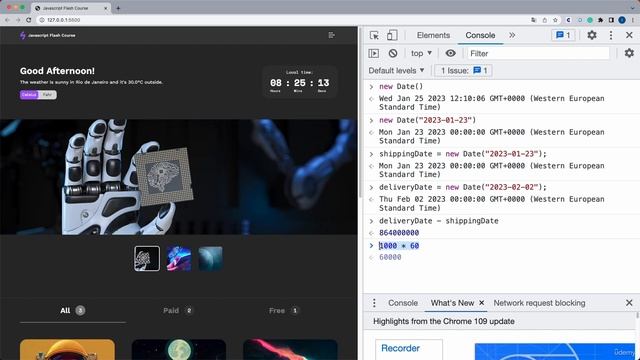The image size is (640, 360).
Task: Open a new browser tab
Action: coord(118,8)
